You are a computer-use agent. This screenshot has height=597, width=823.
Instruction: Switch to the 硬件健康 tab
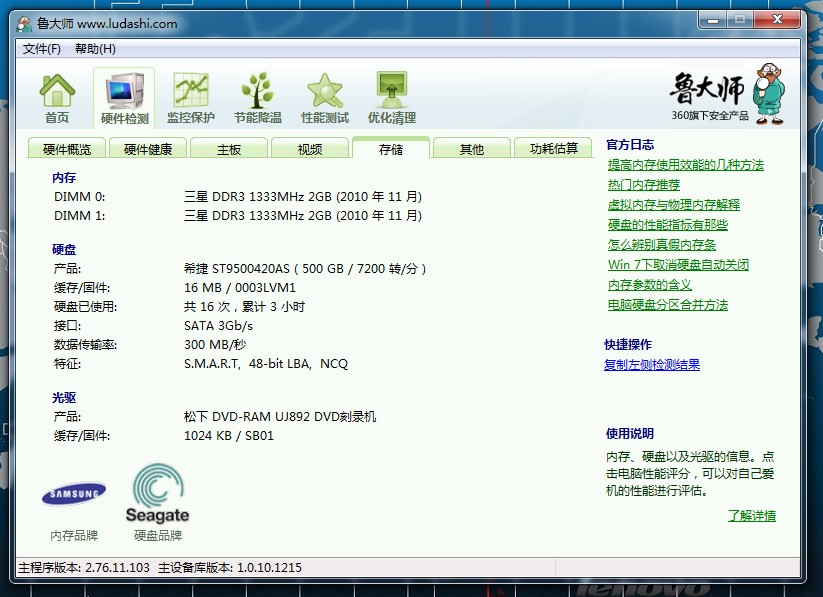coord(148,149)
